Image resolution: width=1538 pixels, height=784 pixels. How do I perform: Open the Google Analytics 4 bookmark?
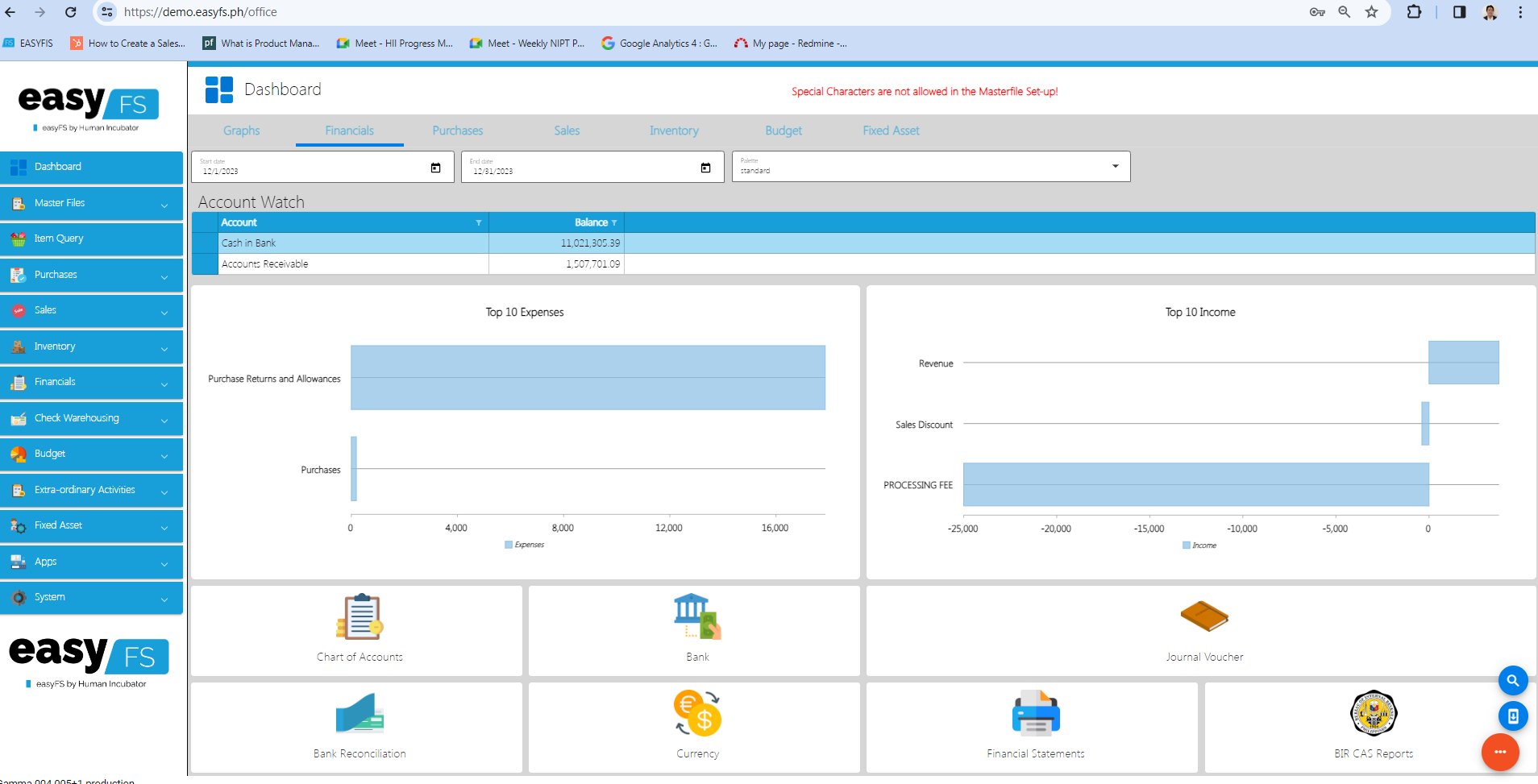tap(659, 44)
